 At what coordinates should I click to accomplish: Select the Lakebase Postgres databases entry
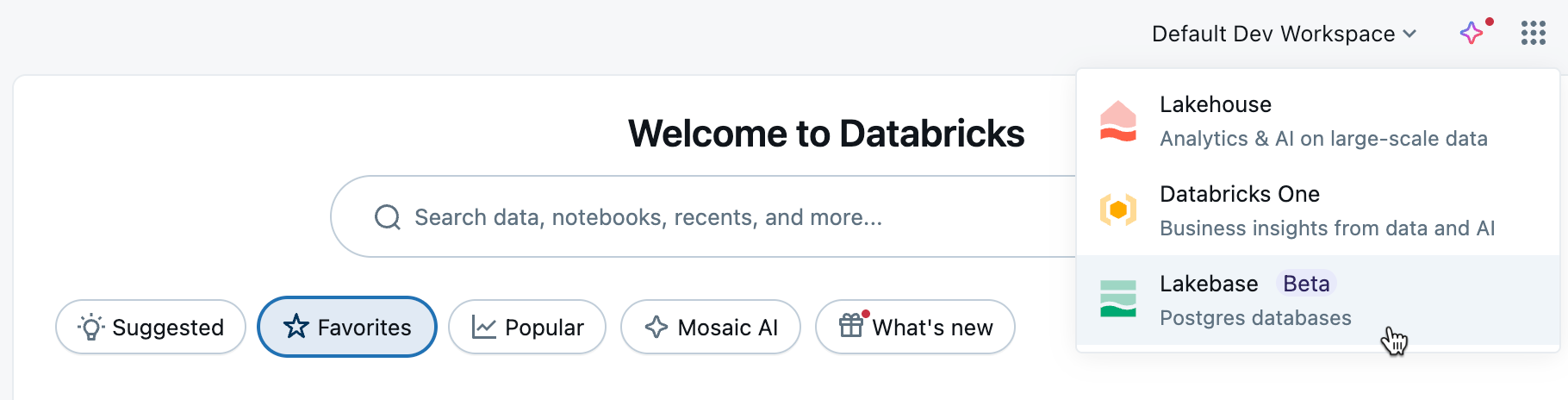tap(1255, 317)
